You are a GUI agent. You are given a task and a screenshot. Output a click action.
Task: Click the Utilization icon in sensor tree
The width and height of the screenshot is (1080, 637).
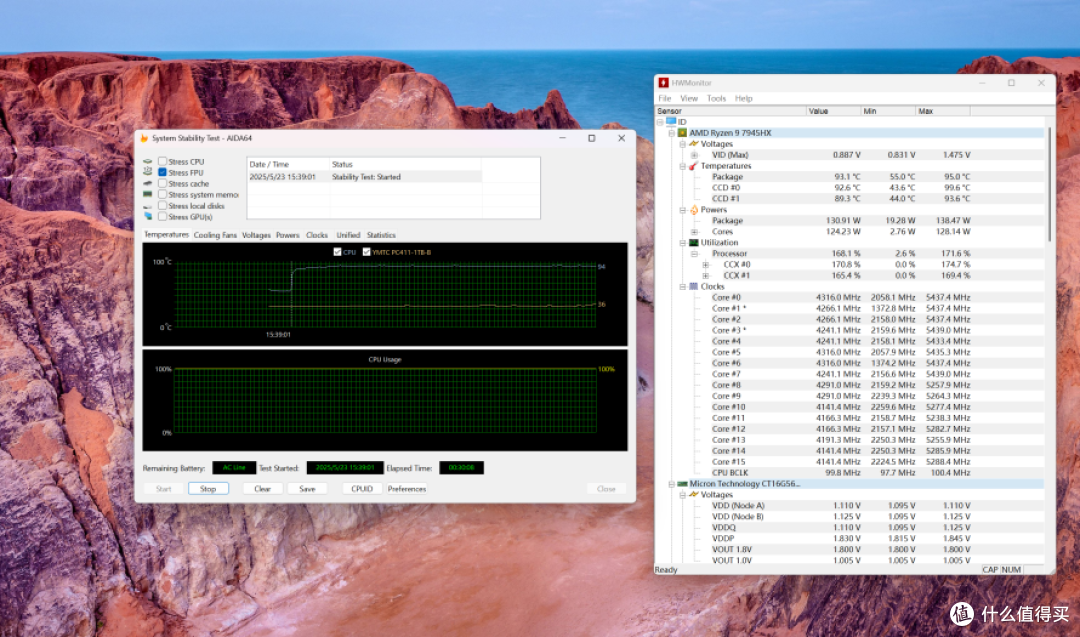point(694,242)
